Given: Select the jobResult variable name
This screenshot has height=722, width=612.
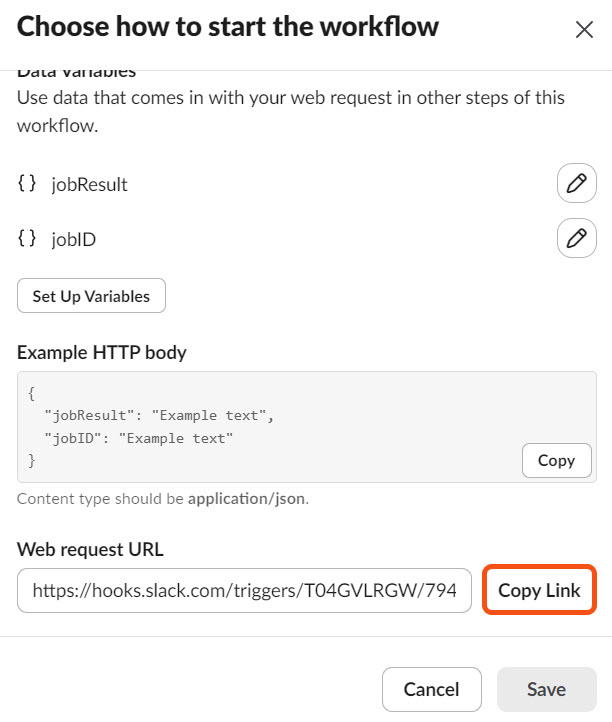Looking at the screenshot, I should [x=89, y=185].
